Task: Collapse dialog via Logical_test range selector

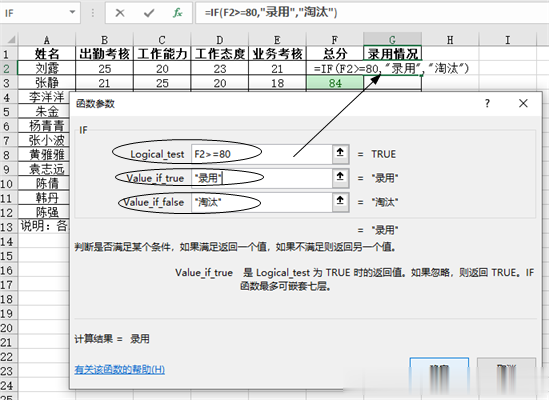Action: [340, 154]
